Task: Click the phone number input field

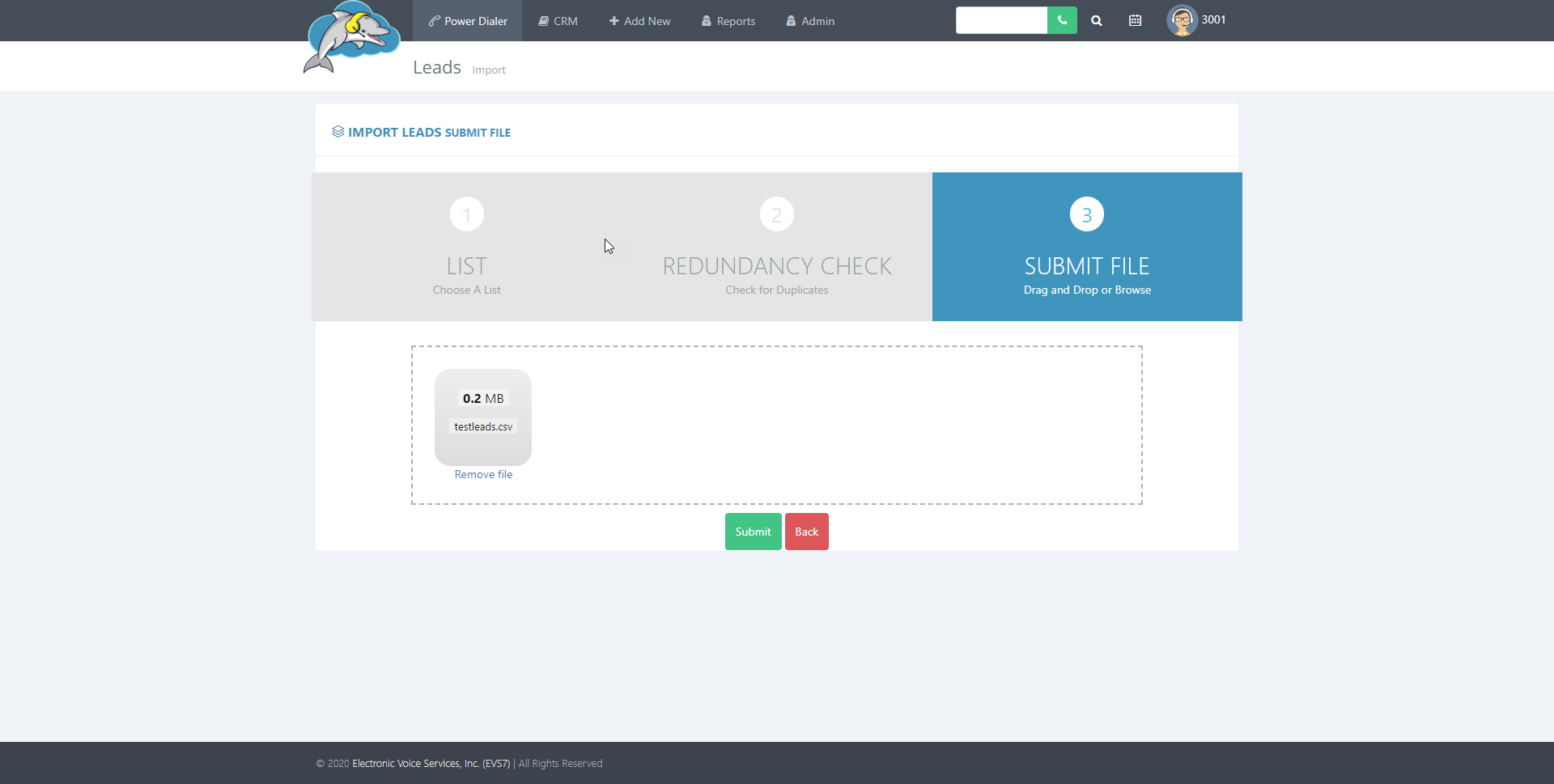Action: click(x=1001, y=20)
